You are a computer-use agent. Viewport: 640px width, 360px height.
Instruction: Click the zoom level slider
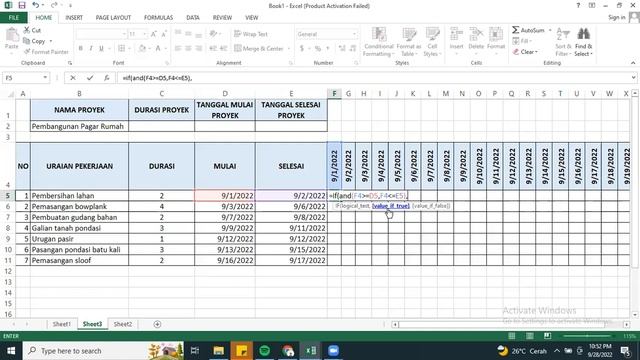point(587,336)
